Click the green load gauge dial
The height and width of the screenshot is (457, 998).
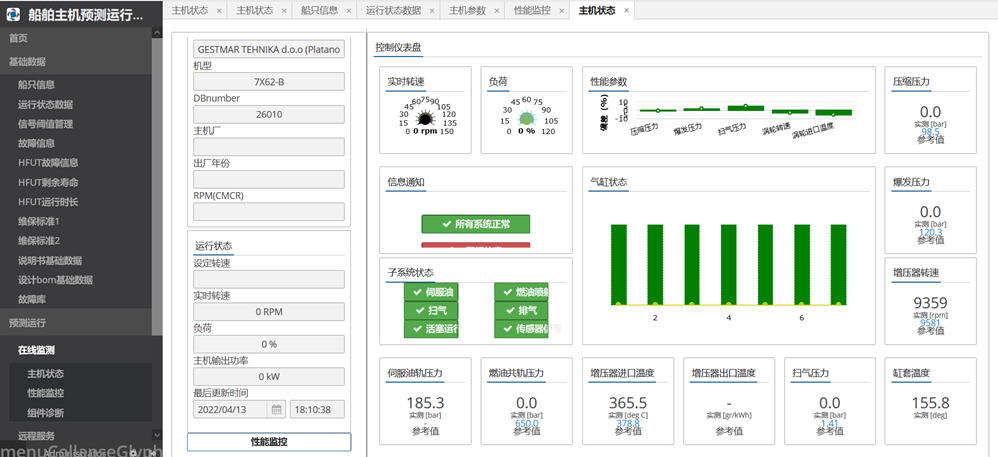tap(527, 120)
